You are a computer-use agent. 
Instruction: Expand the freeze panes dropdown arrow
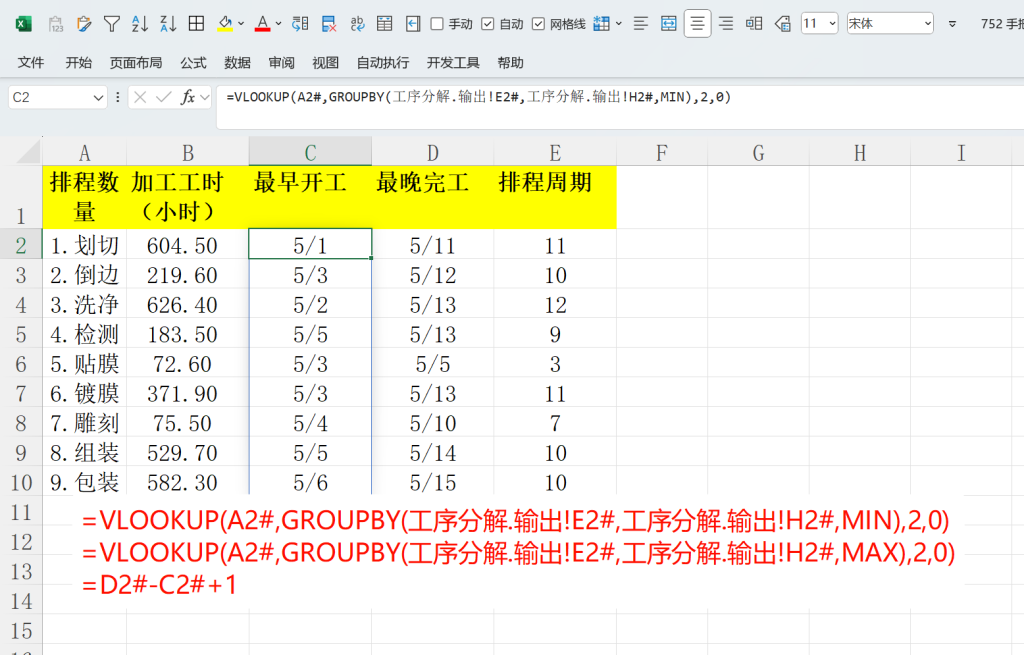click(618, 24)
